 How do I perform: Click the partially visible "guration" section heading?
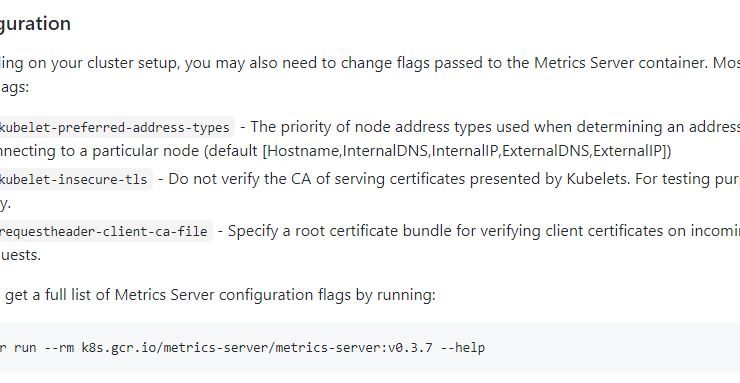point(35,24)
